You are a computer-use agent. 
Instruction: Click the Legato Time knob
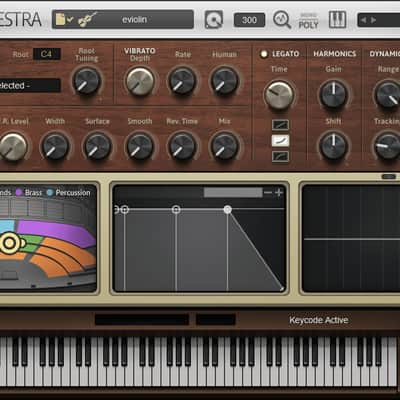coord(279,95)
